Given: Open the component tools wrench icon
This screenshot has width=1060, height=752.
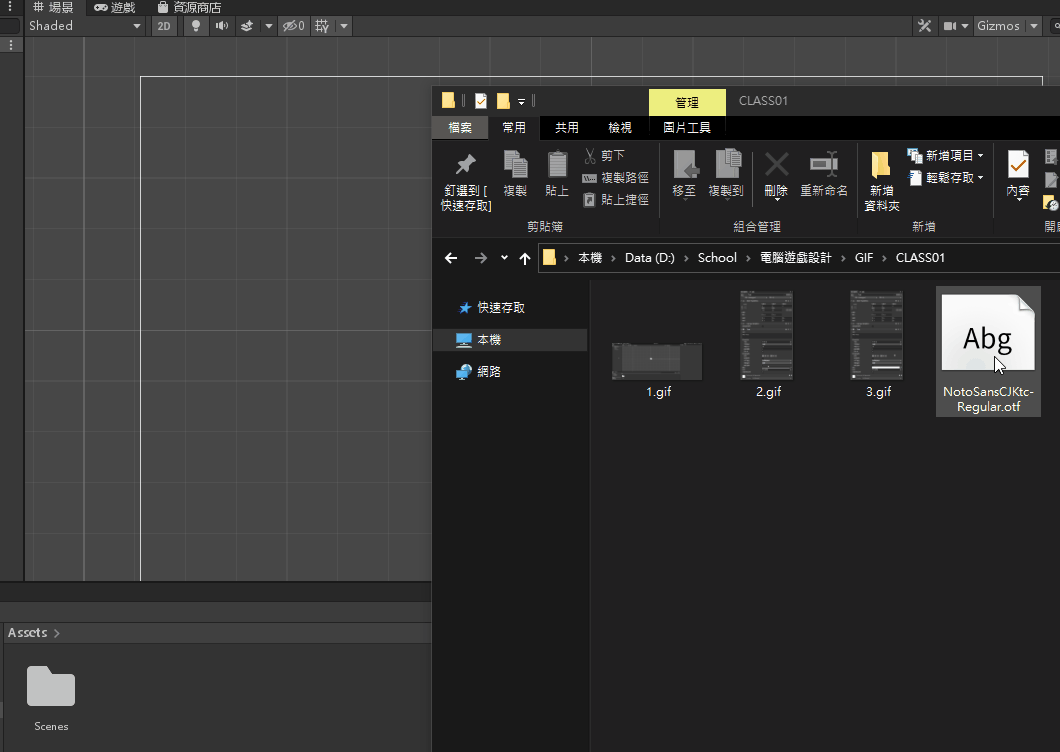Looking at the screenshot, I should click(924, 26).
